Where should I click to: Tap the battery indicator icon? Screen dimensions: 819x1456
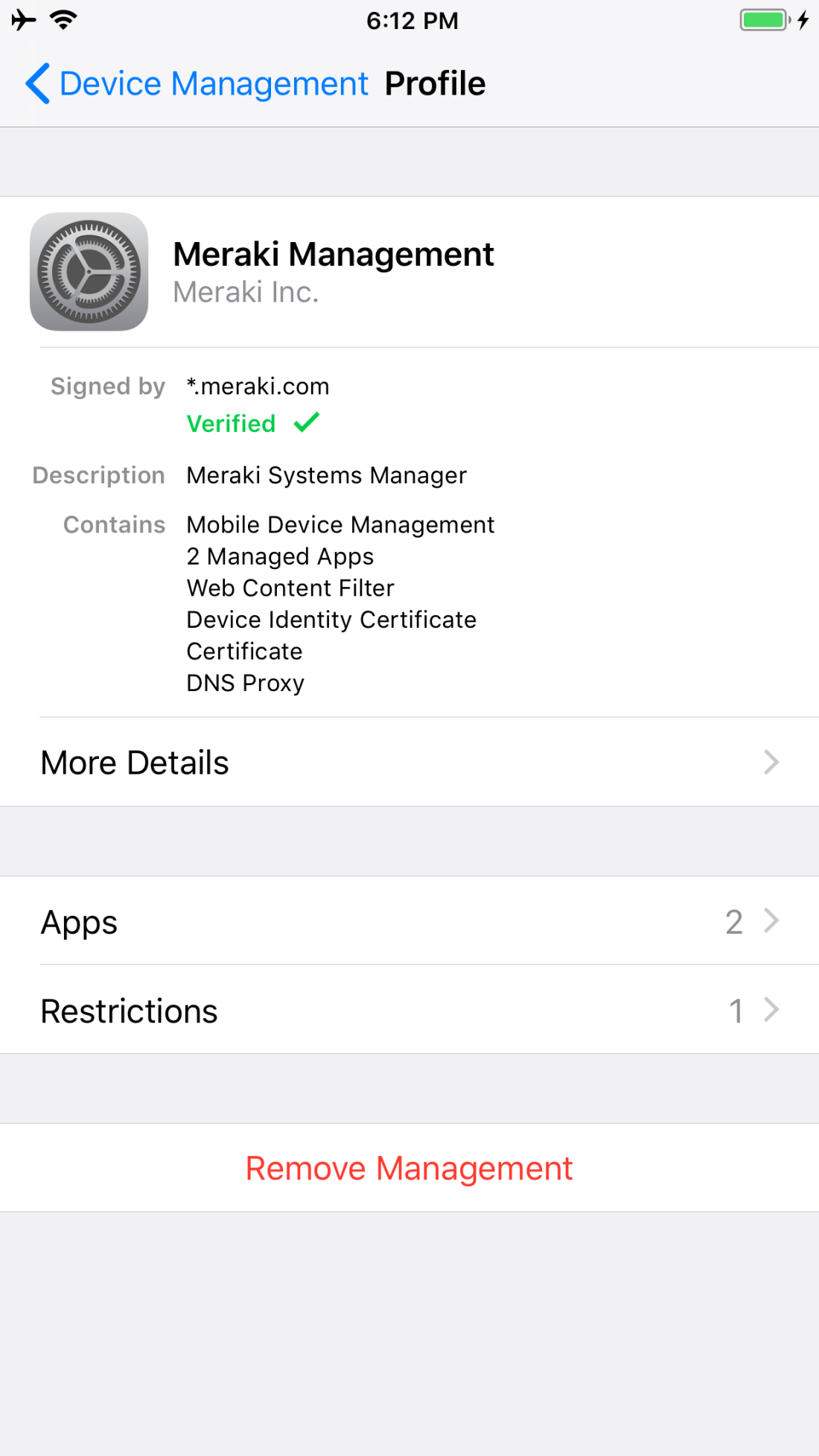point(765,20)
